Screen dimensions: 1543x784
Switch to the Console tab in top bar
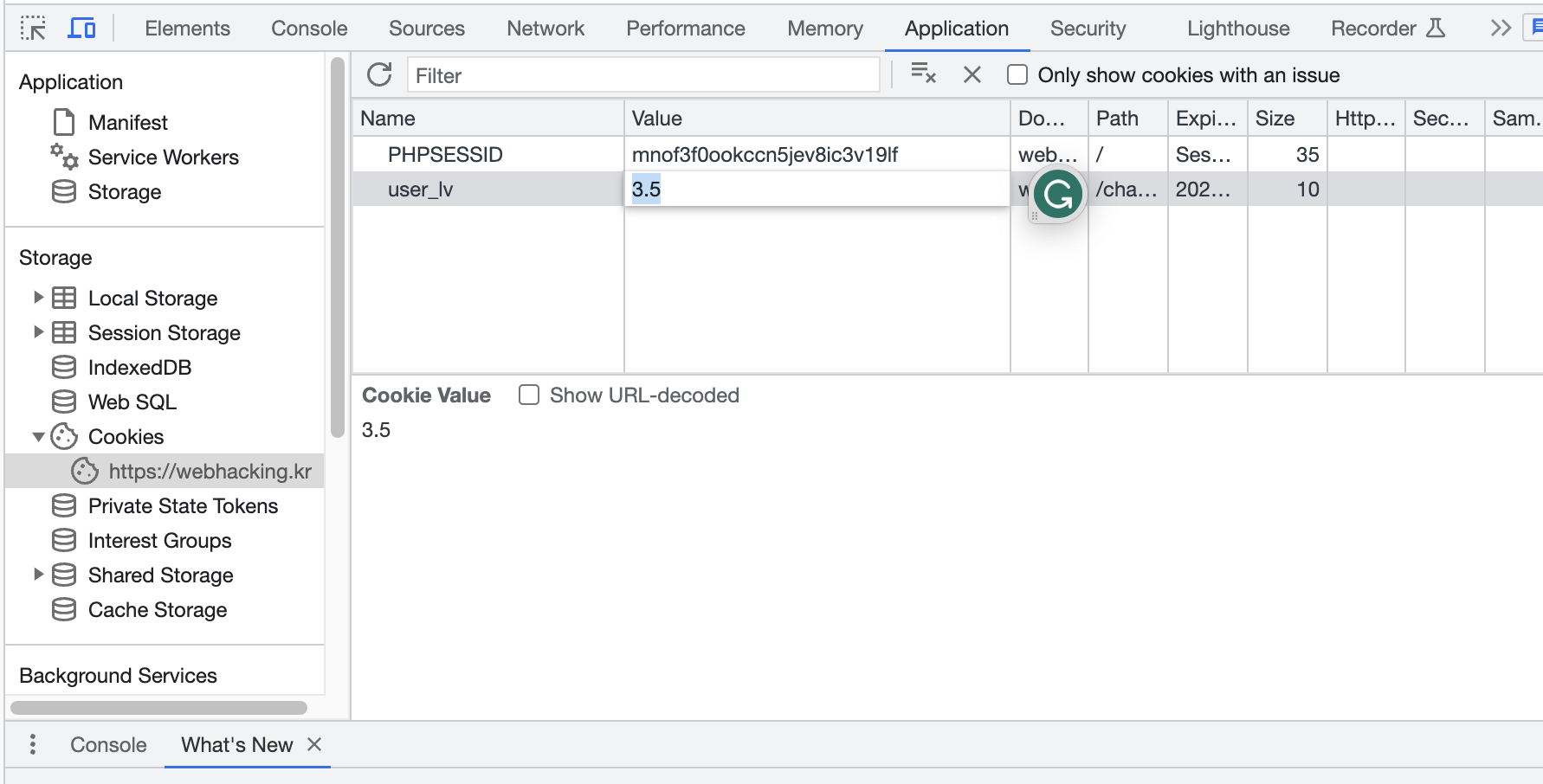309,29
